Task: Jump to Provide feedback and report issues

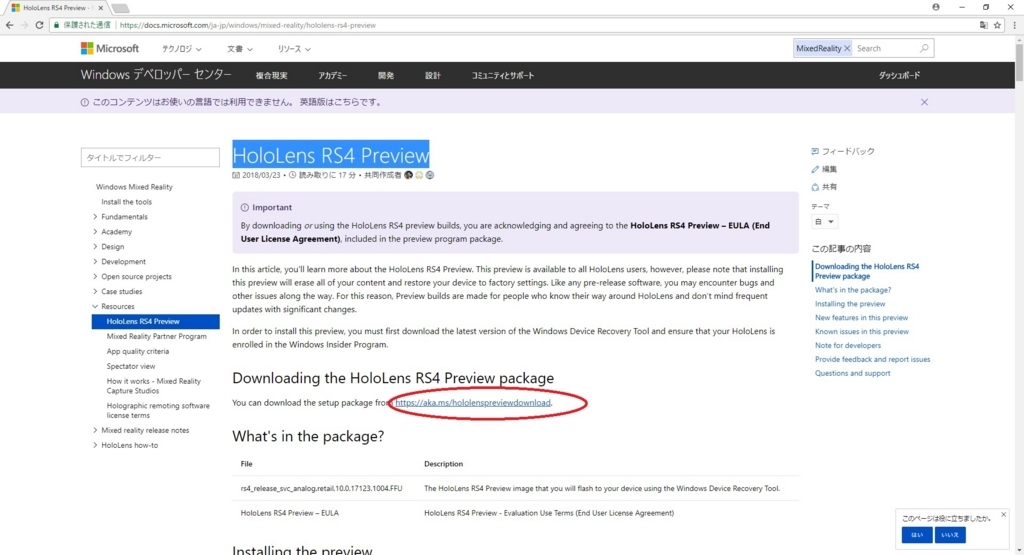Action: (x=872, y=359)
